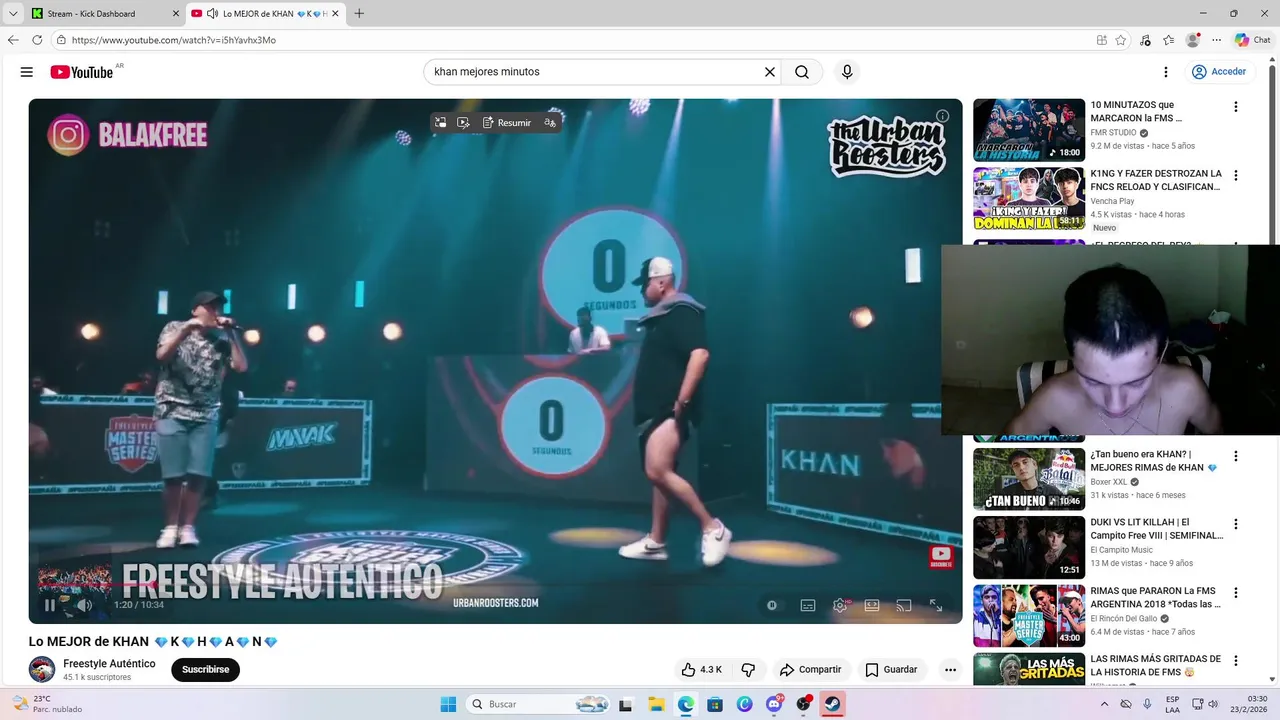
Task: Open DUKI VS LIT KILLAH thumbnail
Action: [x=1029, y=547]
